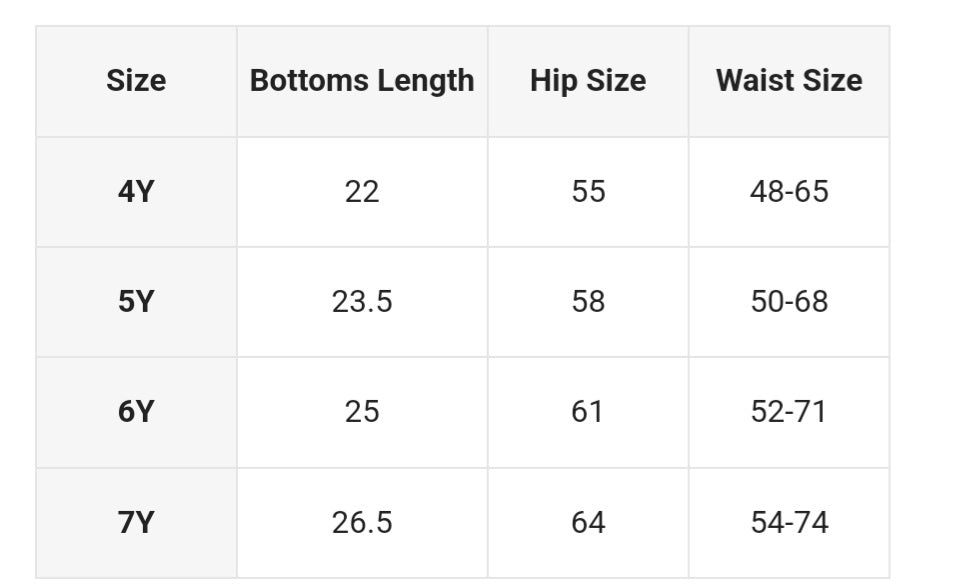Pick the hip size 58 cell

click(588, 301)
